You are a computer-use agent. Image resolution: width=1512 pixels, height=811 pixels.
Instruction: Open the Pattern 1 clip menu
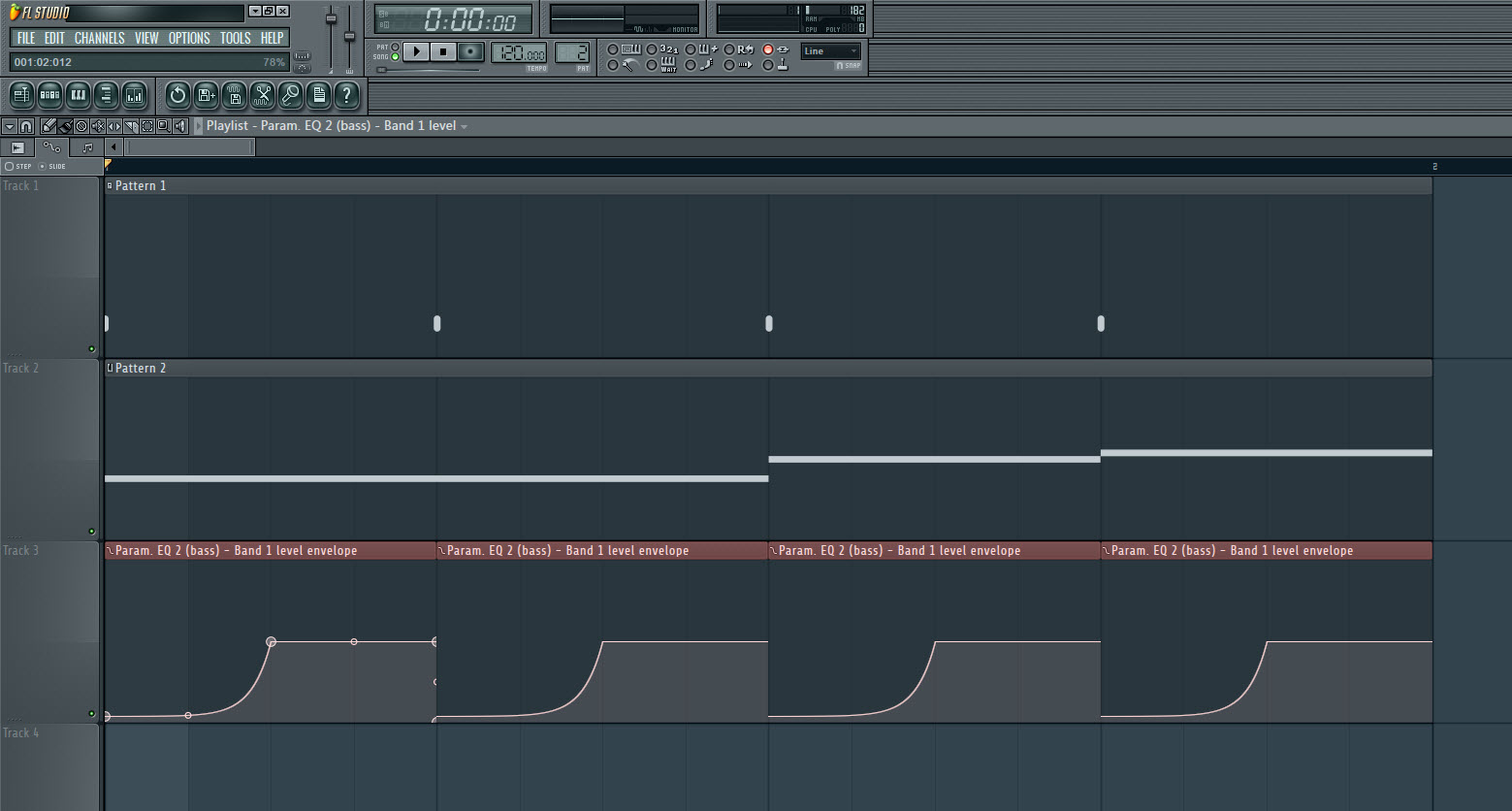coord(110,185)
